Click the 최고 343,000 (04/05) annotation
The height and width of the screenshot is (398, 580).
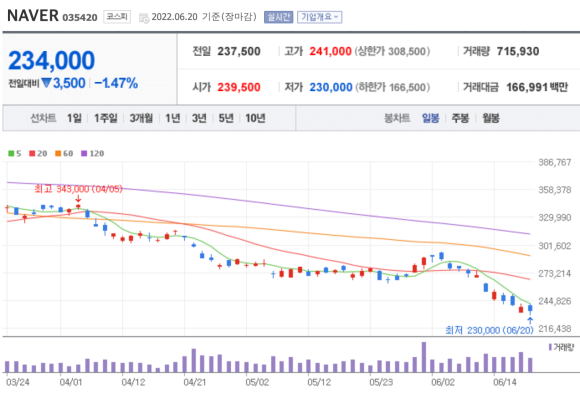pyautogui.click(x=78, y=189)
